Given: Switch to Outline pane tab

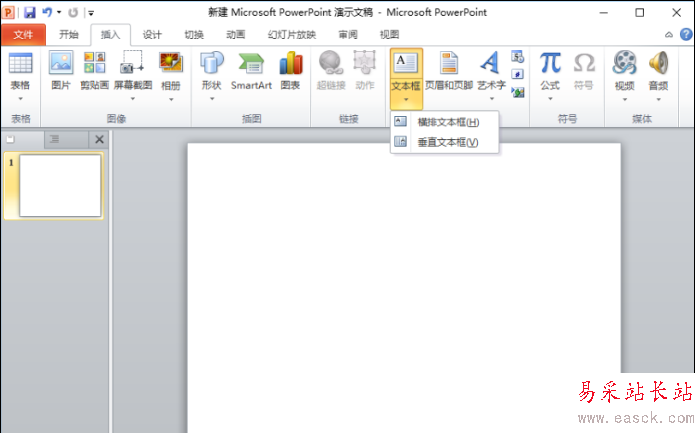Looking at the screenshot, I should (66, 139).
